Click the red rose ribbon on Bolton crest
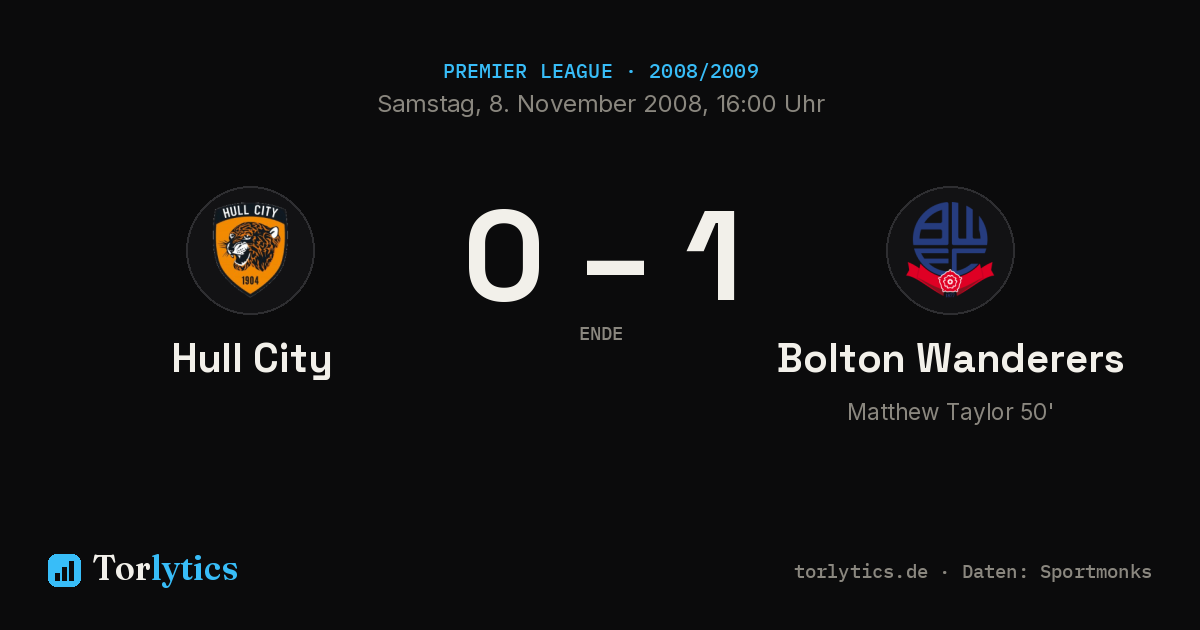The image size is (1200, 630). point(950,277)
